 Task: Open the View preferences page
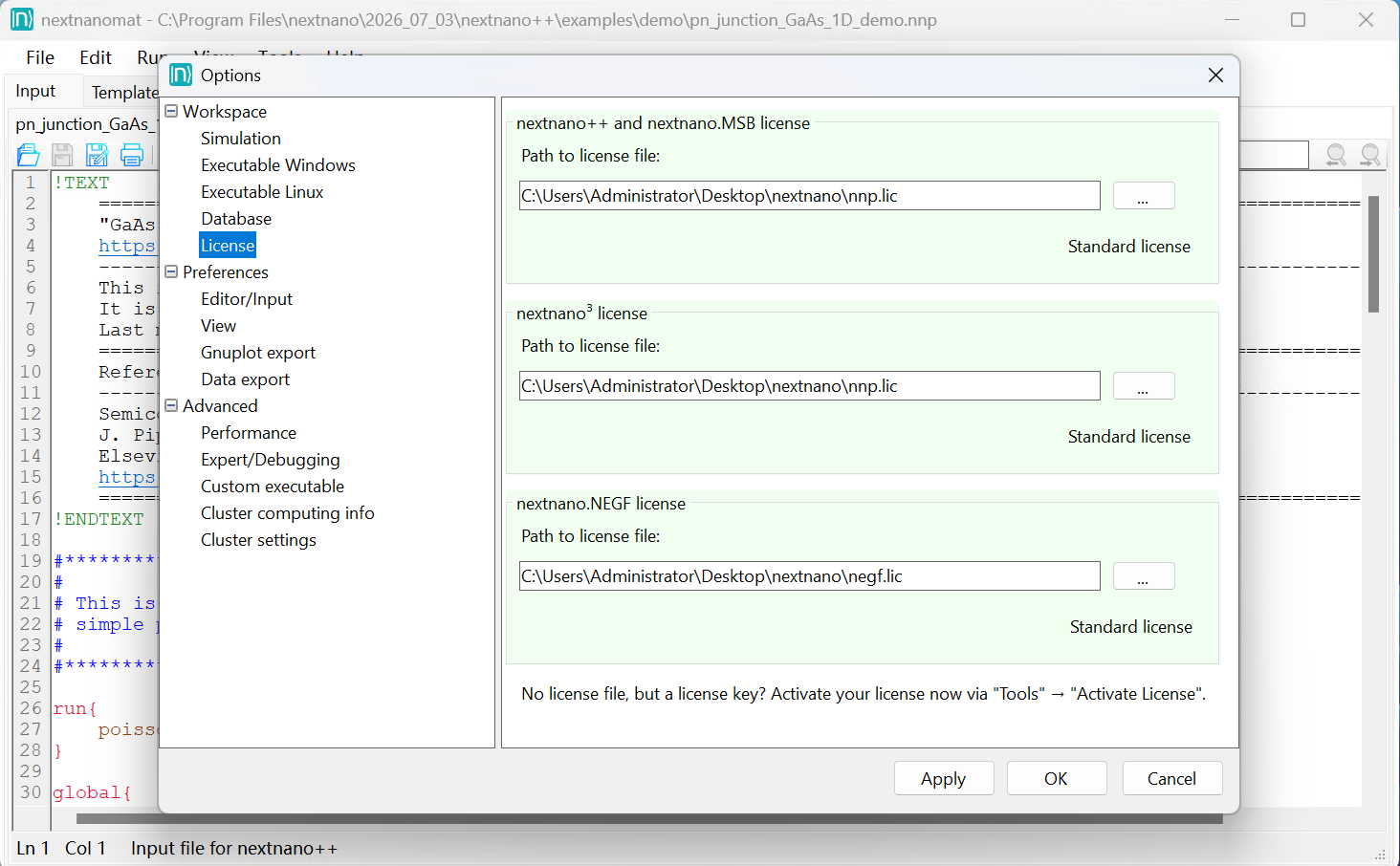coord(219,326)
